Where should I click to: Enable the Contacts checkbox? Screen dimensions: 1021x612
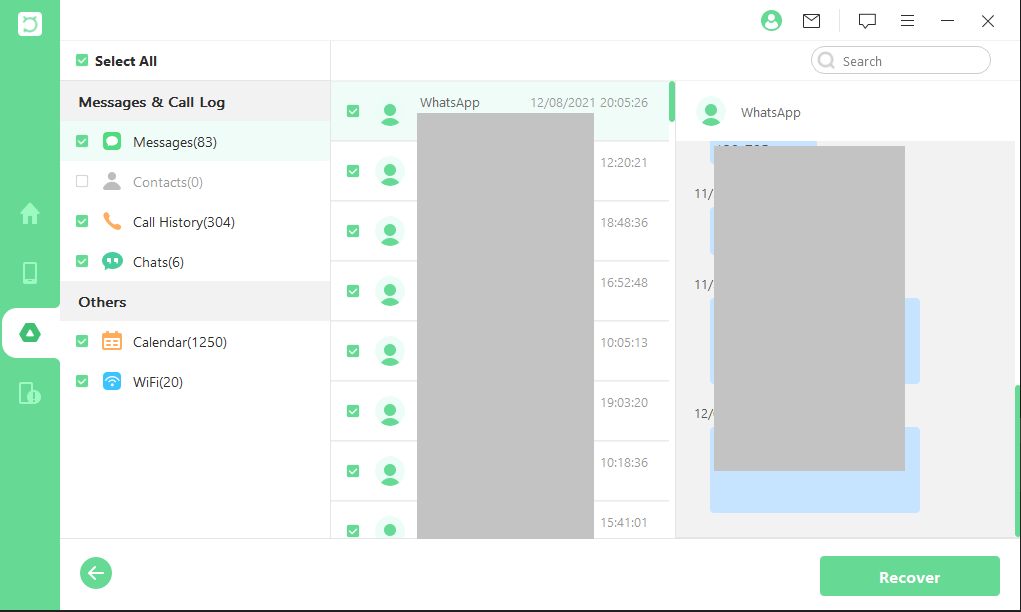point(82,182)
